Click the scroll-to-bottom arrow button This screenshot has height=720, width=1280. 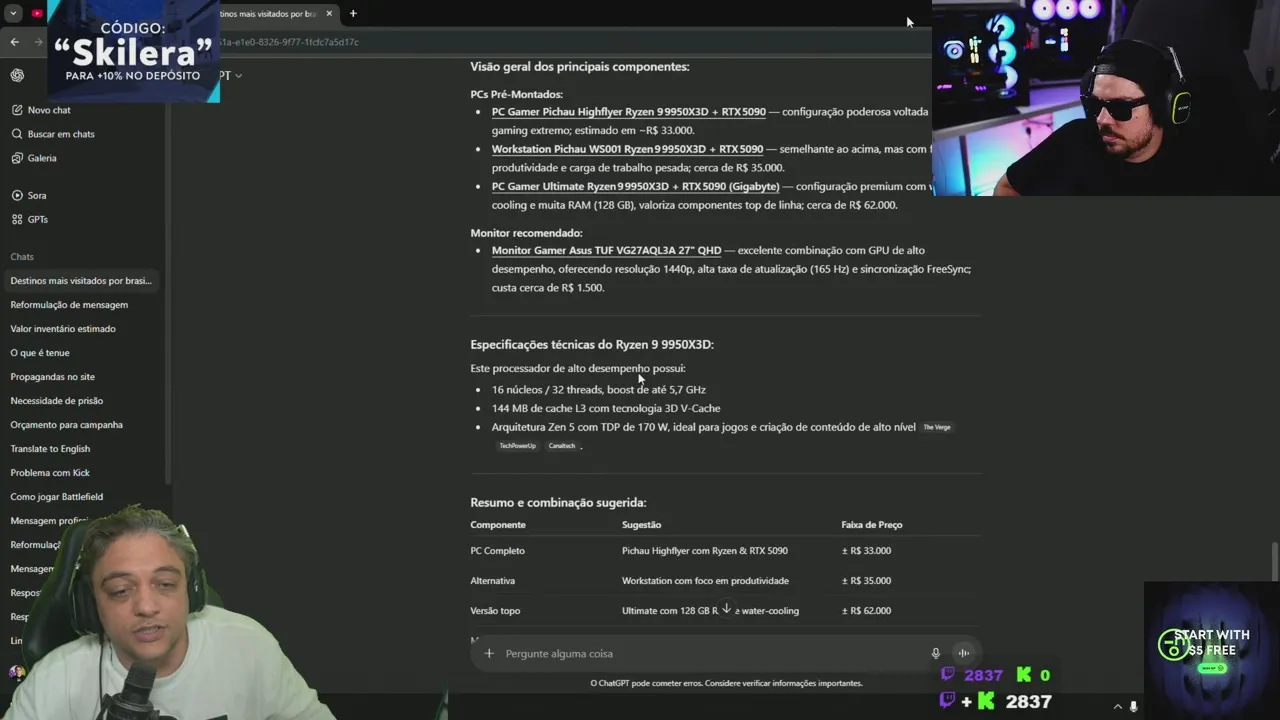(x=726, y=609)
